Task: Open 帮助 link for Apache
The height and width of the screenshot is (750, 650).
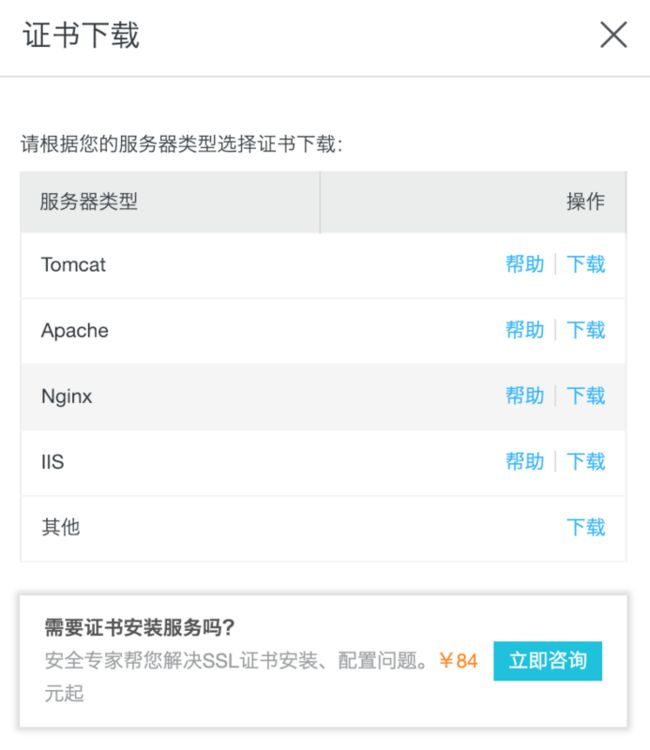Action: (525, 330)
